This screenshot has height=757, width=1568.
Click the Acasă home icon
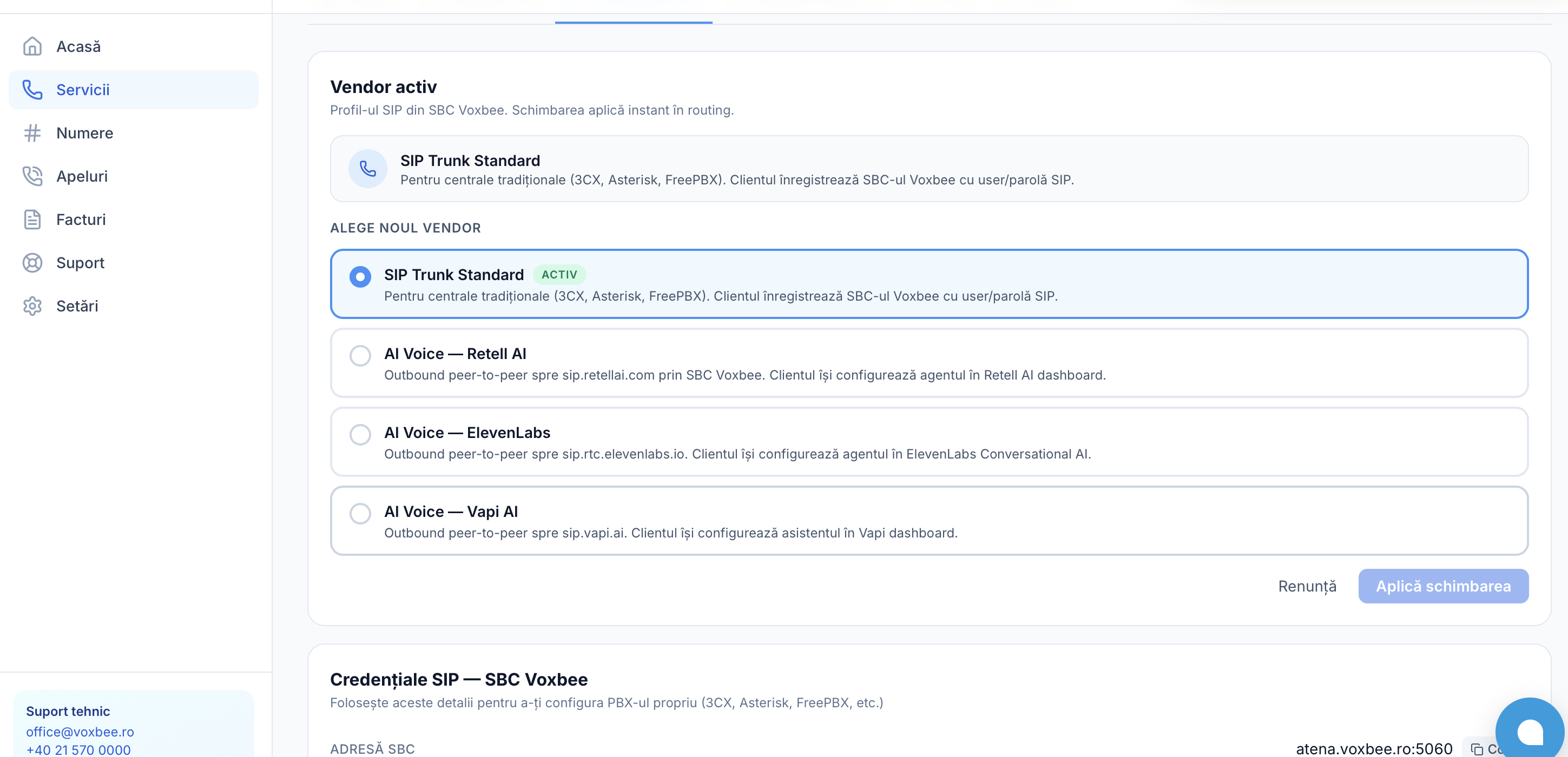32,47
